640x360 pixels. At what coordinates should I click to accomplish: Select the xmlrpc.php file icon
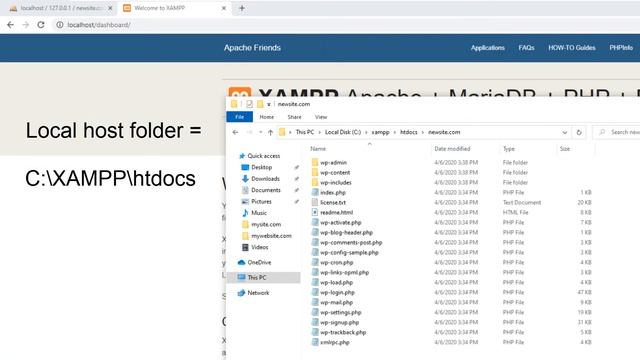[315, 342]
